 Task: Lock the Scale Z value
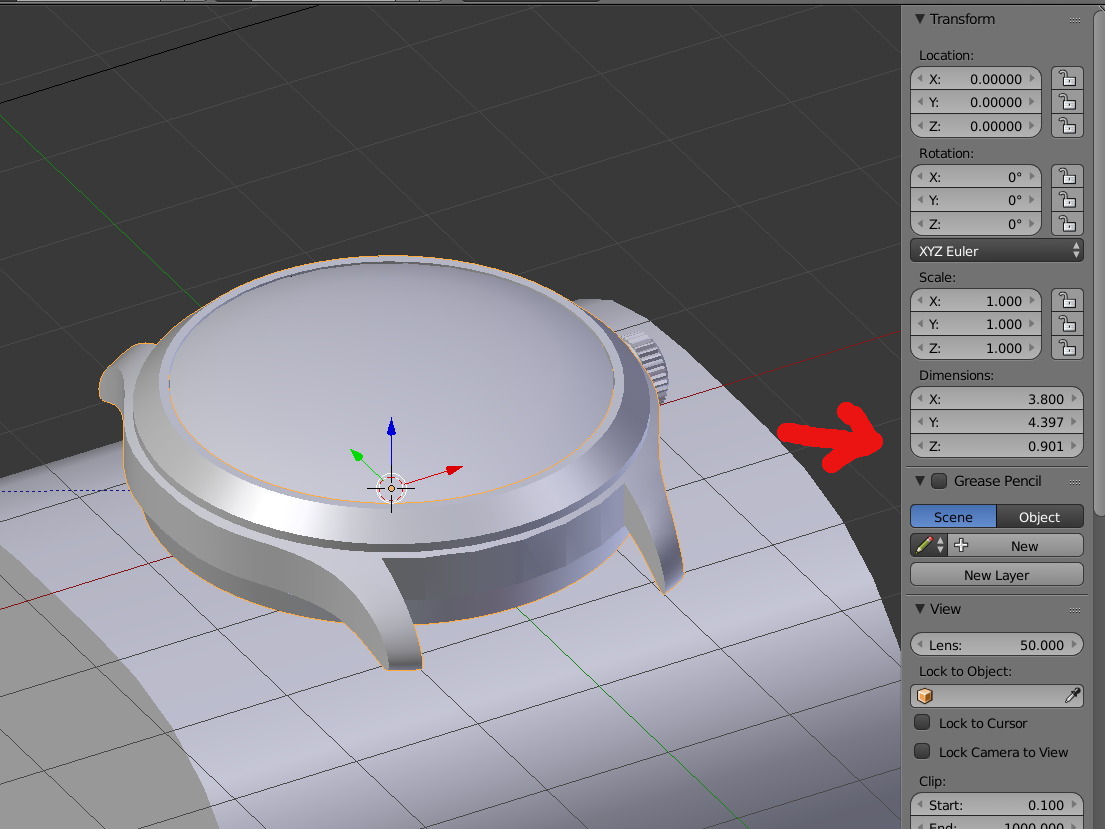[x=1068, y=348]
